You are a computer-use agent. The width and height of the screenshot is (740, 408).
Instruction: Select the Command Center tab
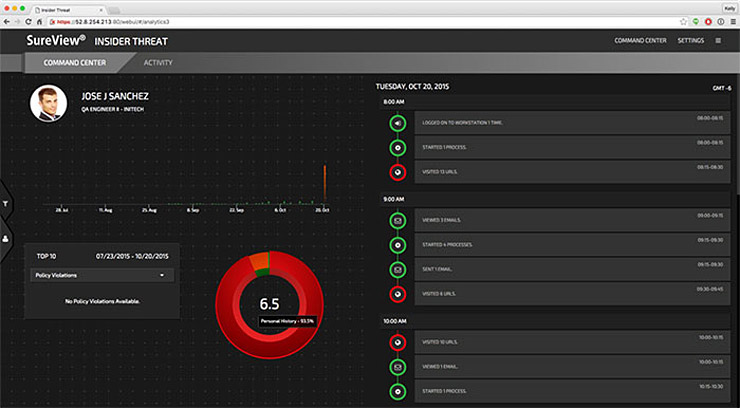[x=69, y=62]
